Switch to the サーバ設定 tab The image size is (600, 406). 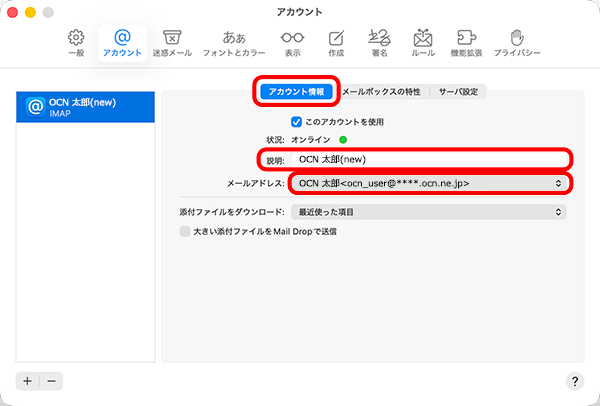[x=458, y=91]
